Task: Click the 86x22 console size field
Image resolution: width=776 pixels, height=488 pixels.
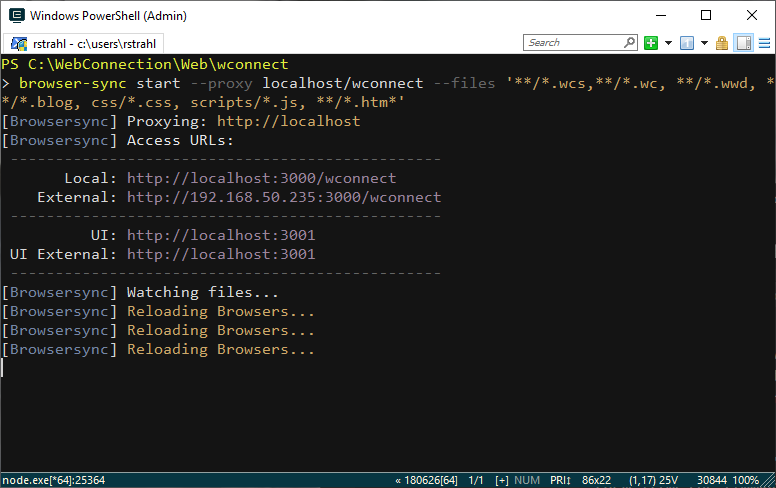Action: pos(596,480)
